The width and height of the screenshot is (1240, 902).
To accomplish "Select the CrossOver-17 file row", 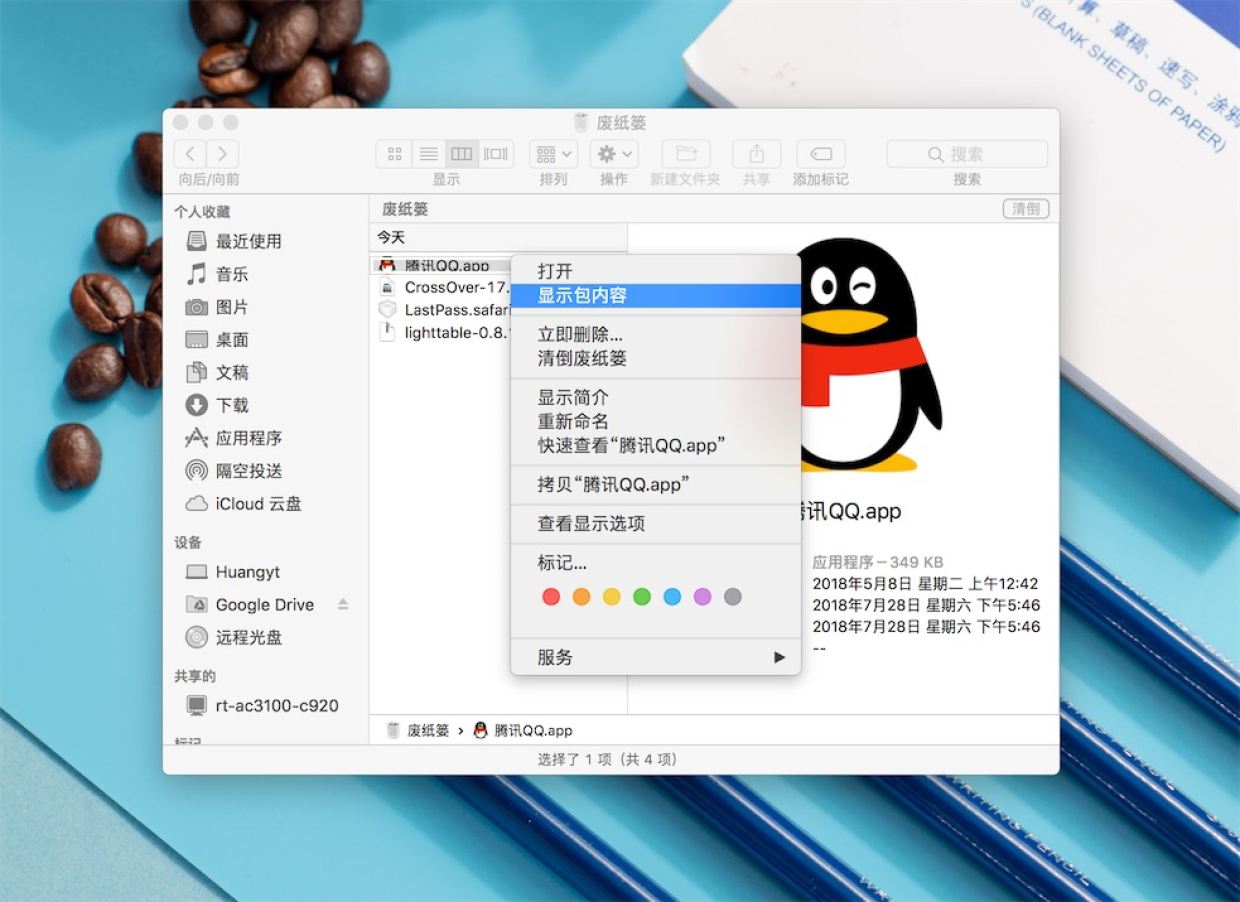I will point(442,287).
